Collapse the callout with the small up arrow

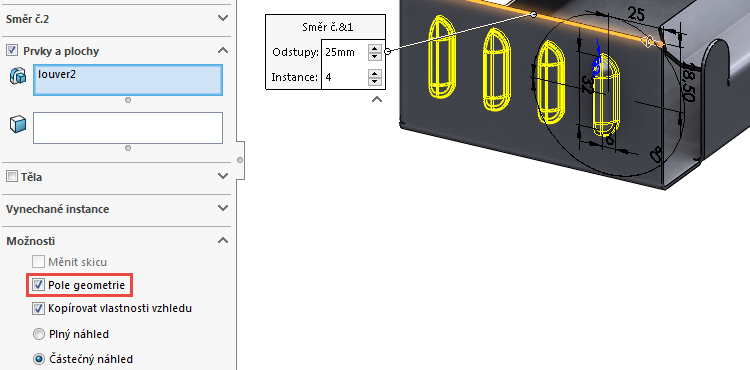coord(377,99)
